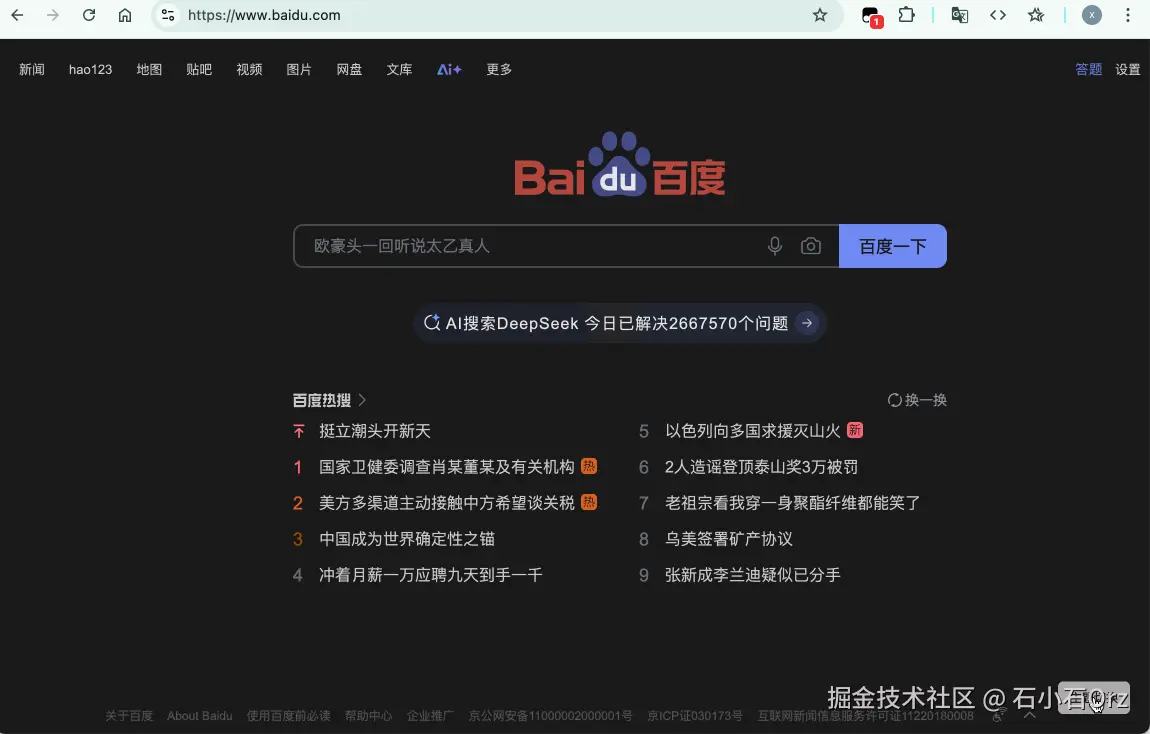Expand the 更多 menu

(x=499, y=69)
